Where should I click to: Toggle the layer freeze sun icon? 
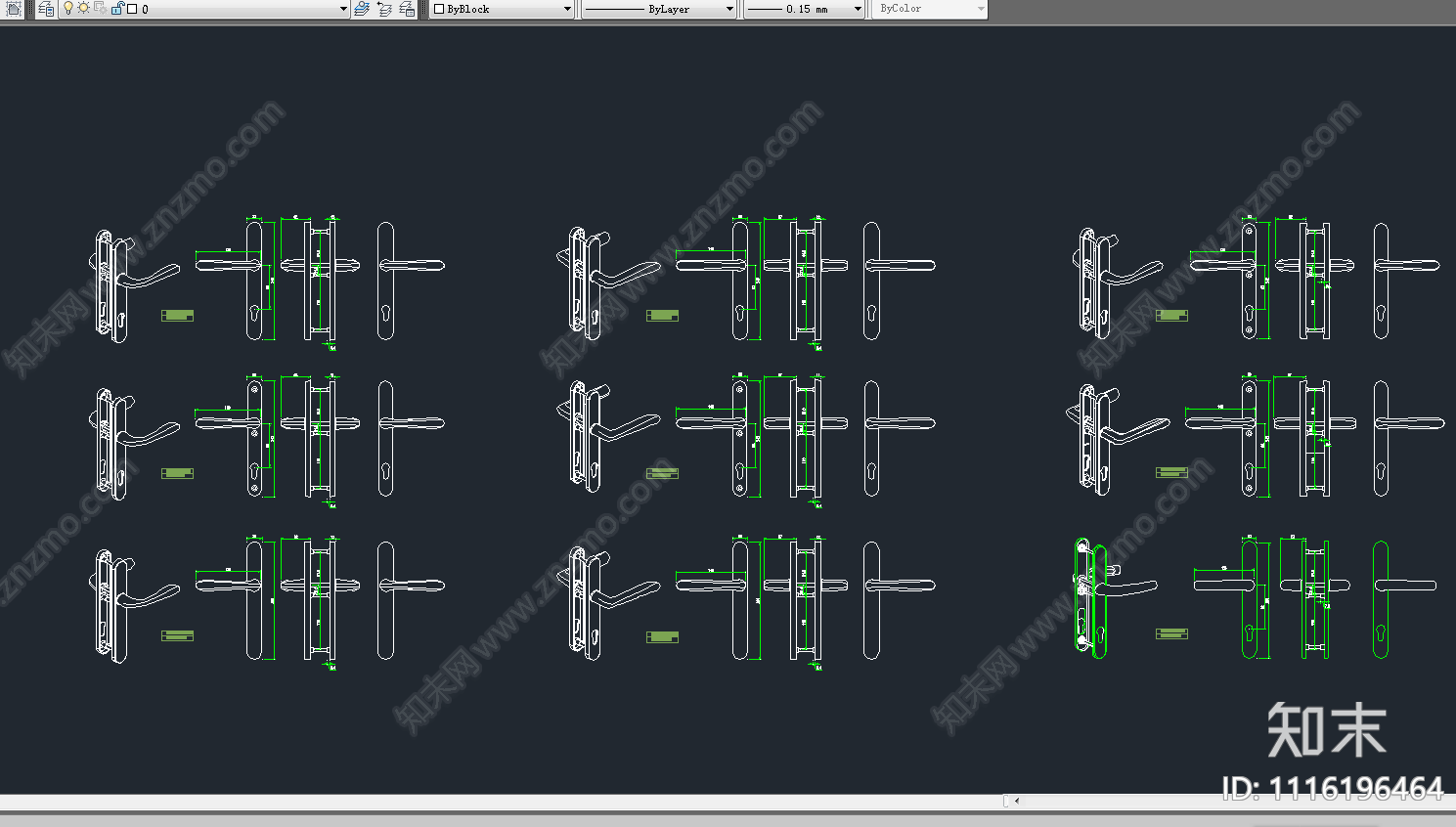click(x=83, y=8)
